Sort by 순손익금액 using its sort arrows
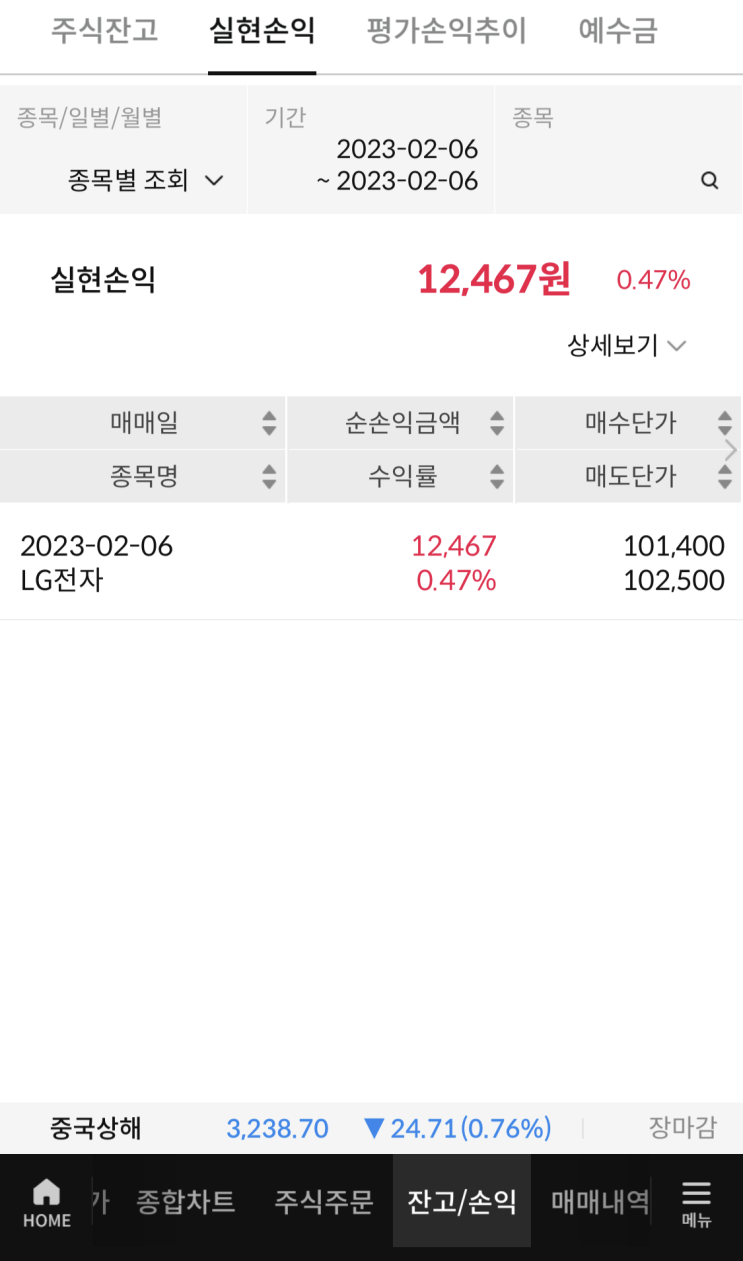Image resolution: width=743 pixels, height=1261 pixels. point(496,423)
